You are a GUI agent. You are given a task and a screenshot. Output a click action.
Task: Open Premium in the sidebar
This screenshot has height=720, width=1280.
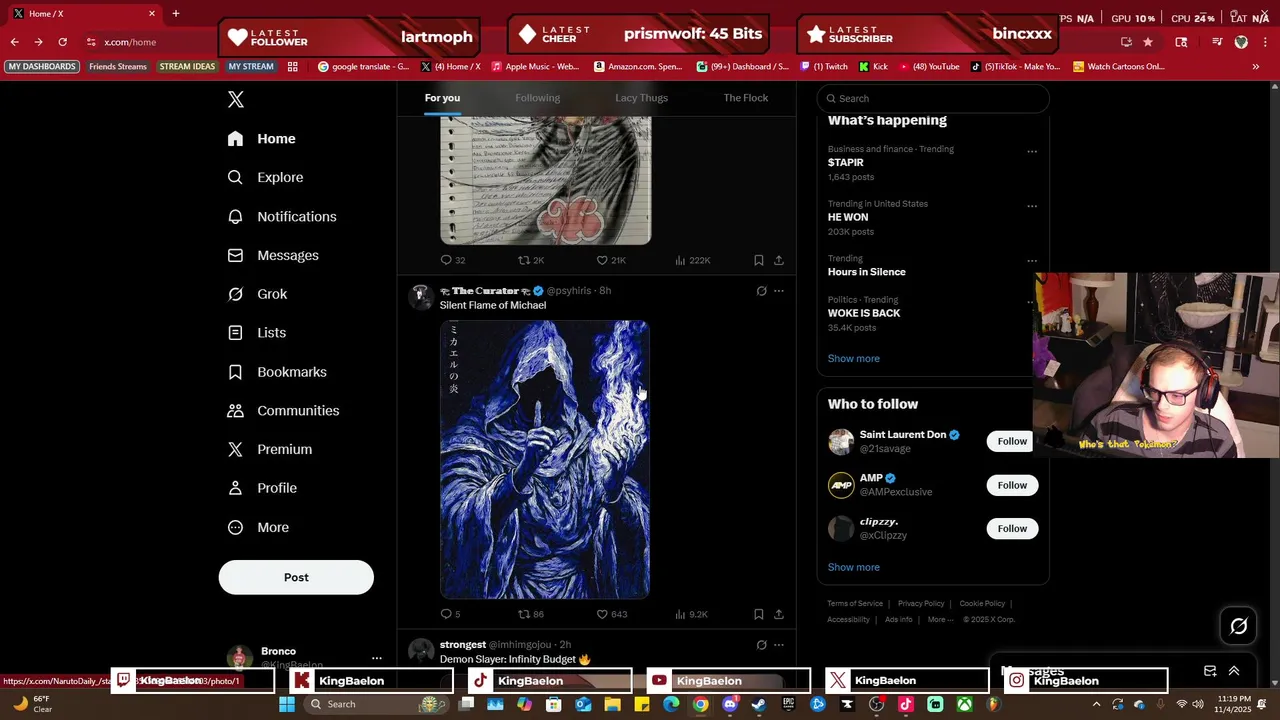(269, 449)
